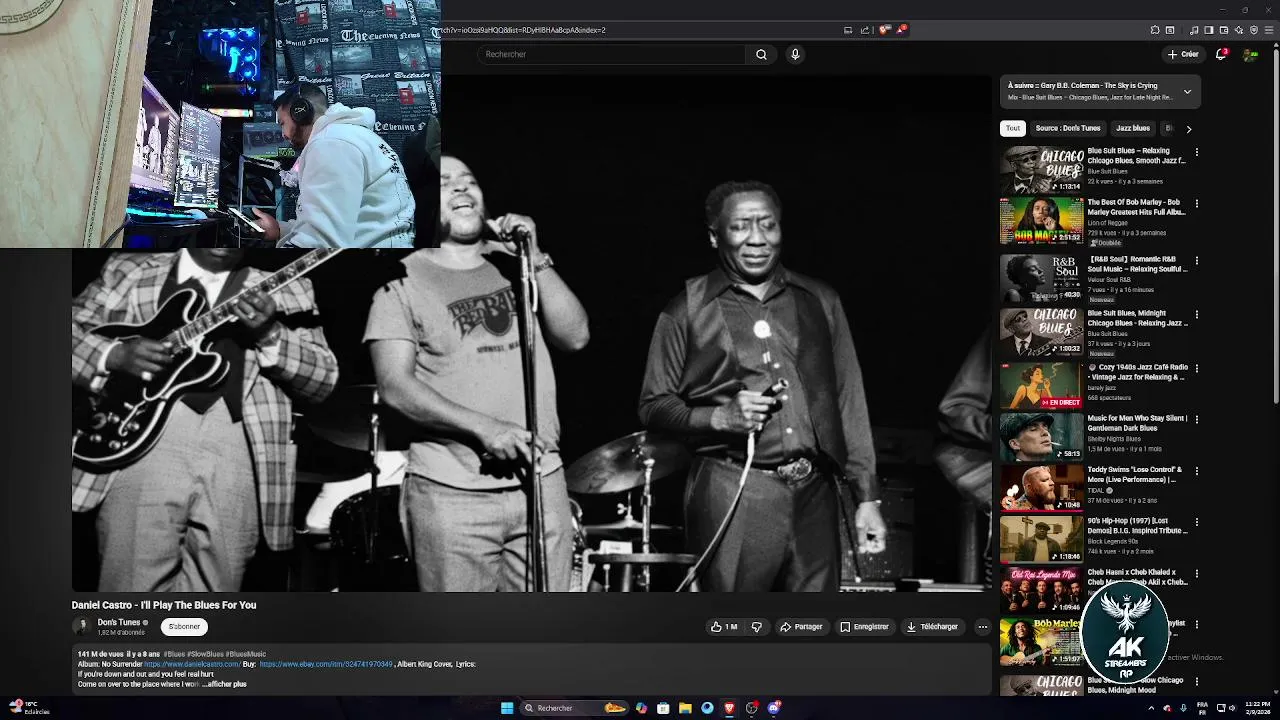
Task: Select the Tout filter chip
Action: coord(1013,128)
